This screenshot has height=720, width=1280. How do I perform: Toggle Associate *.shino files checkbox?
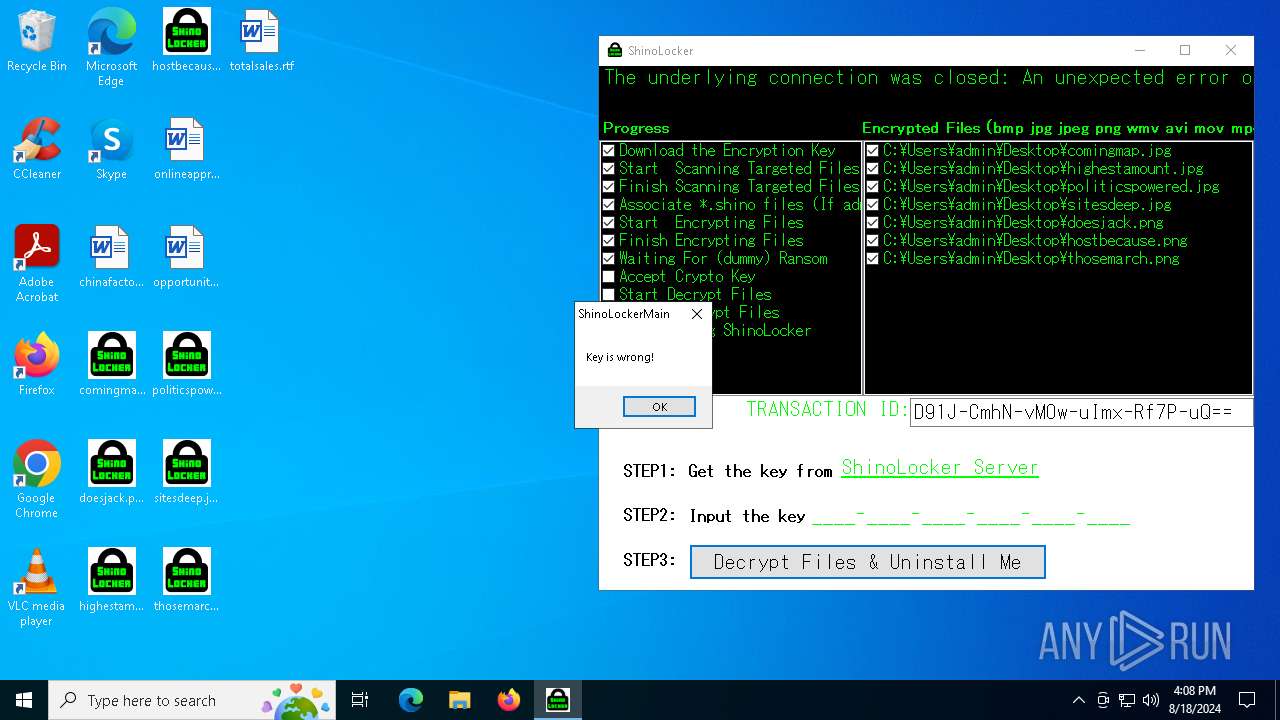coord(609,205)
